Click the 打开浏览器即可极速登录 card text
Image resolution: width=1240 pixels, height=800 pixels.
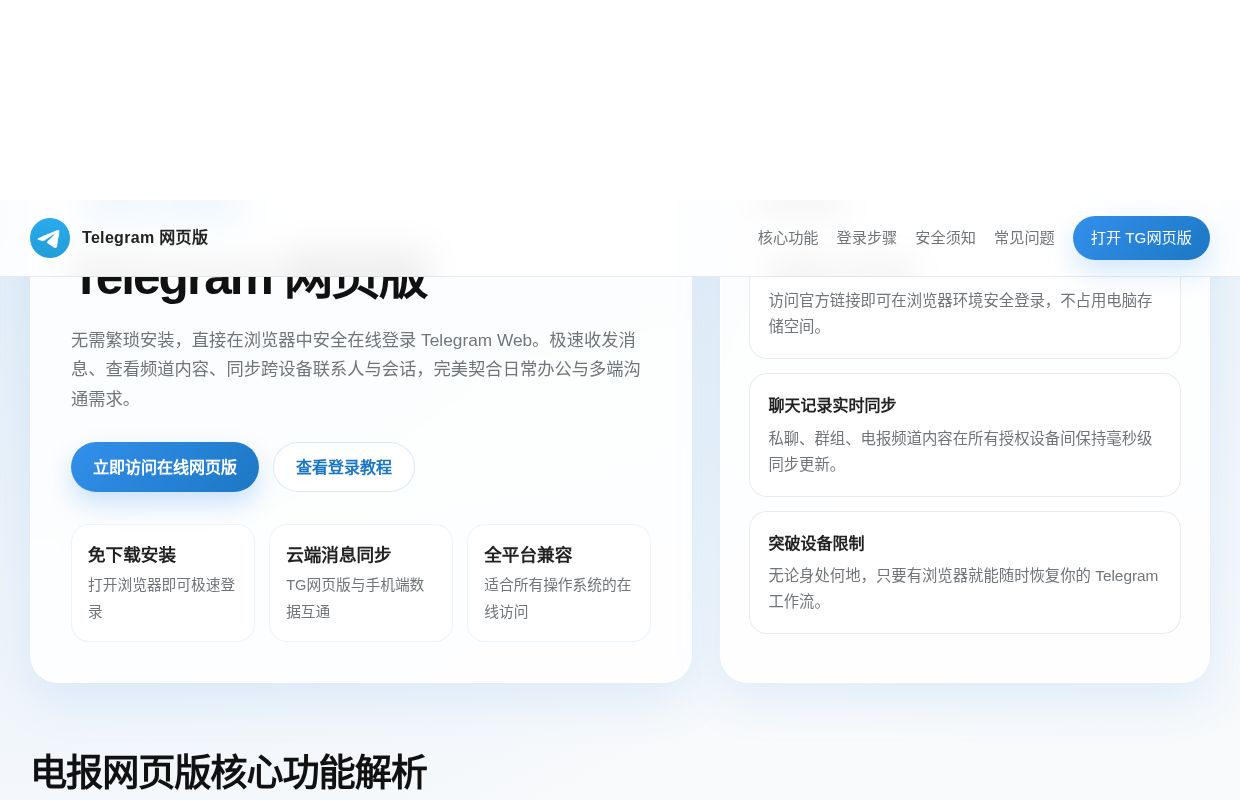click(161, 598)
